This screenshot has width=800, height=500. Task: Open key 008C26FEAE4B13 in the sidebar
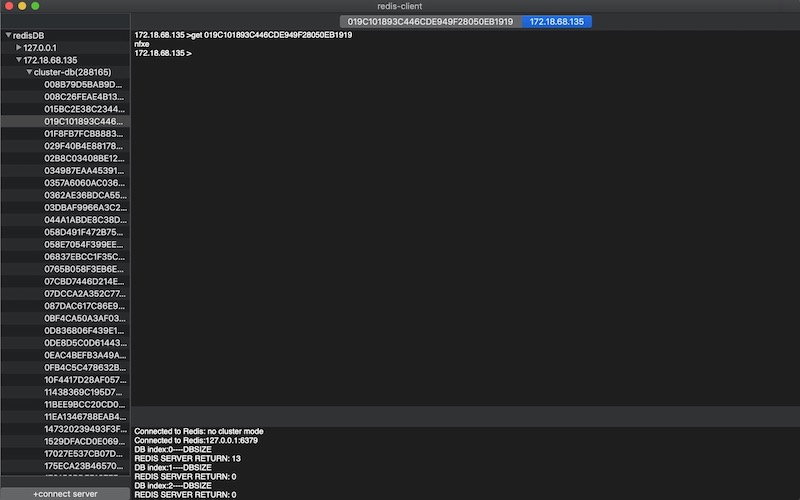coord(85,96)
